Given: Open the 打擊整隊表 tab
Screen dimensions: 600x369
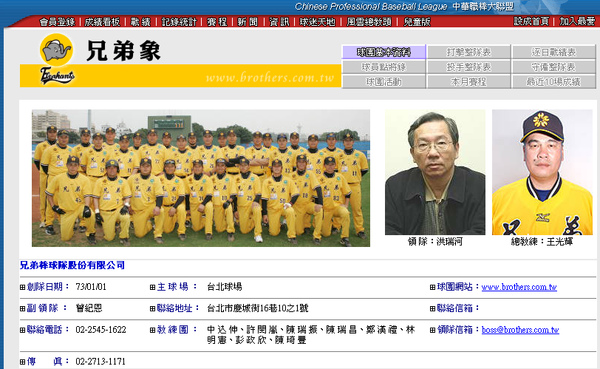Looking at the screenshot, I should click(469, 52).
